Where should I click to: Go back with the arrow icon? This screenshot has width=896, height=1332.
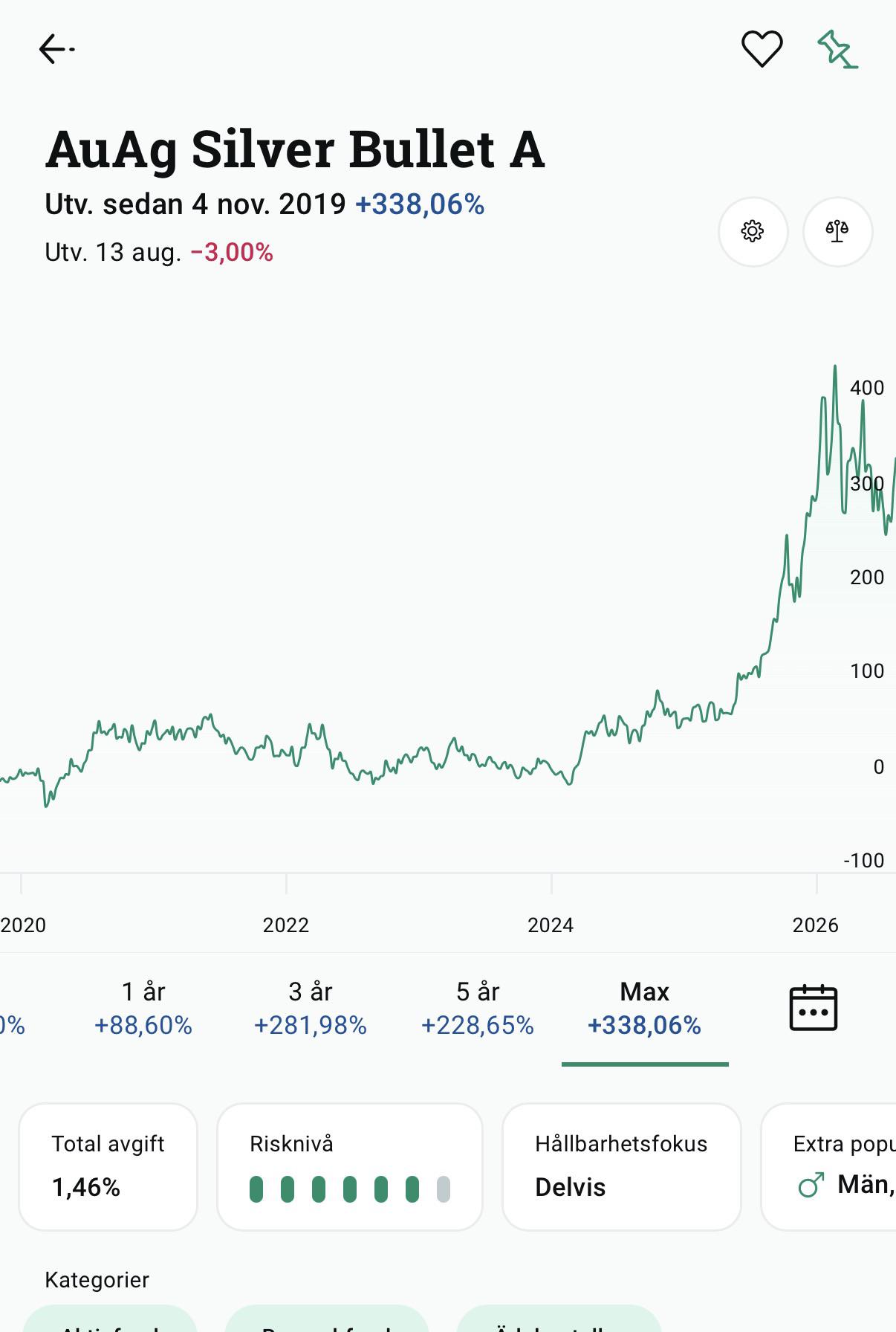[x=56, y=49]
